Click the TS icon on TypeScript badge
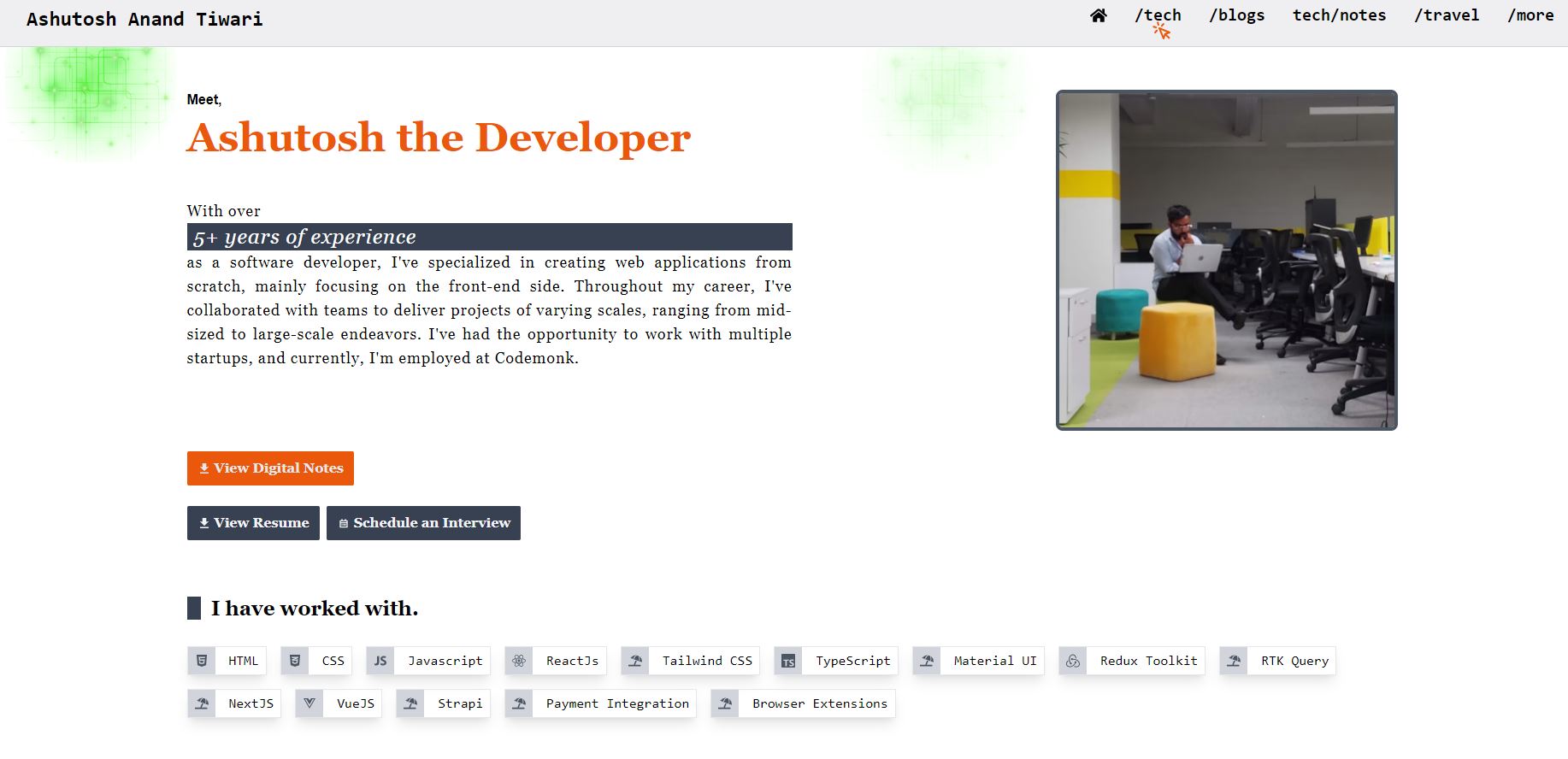Screen dimensions: 1568x759 (788, 661)
